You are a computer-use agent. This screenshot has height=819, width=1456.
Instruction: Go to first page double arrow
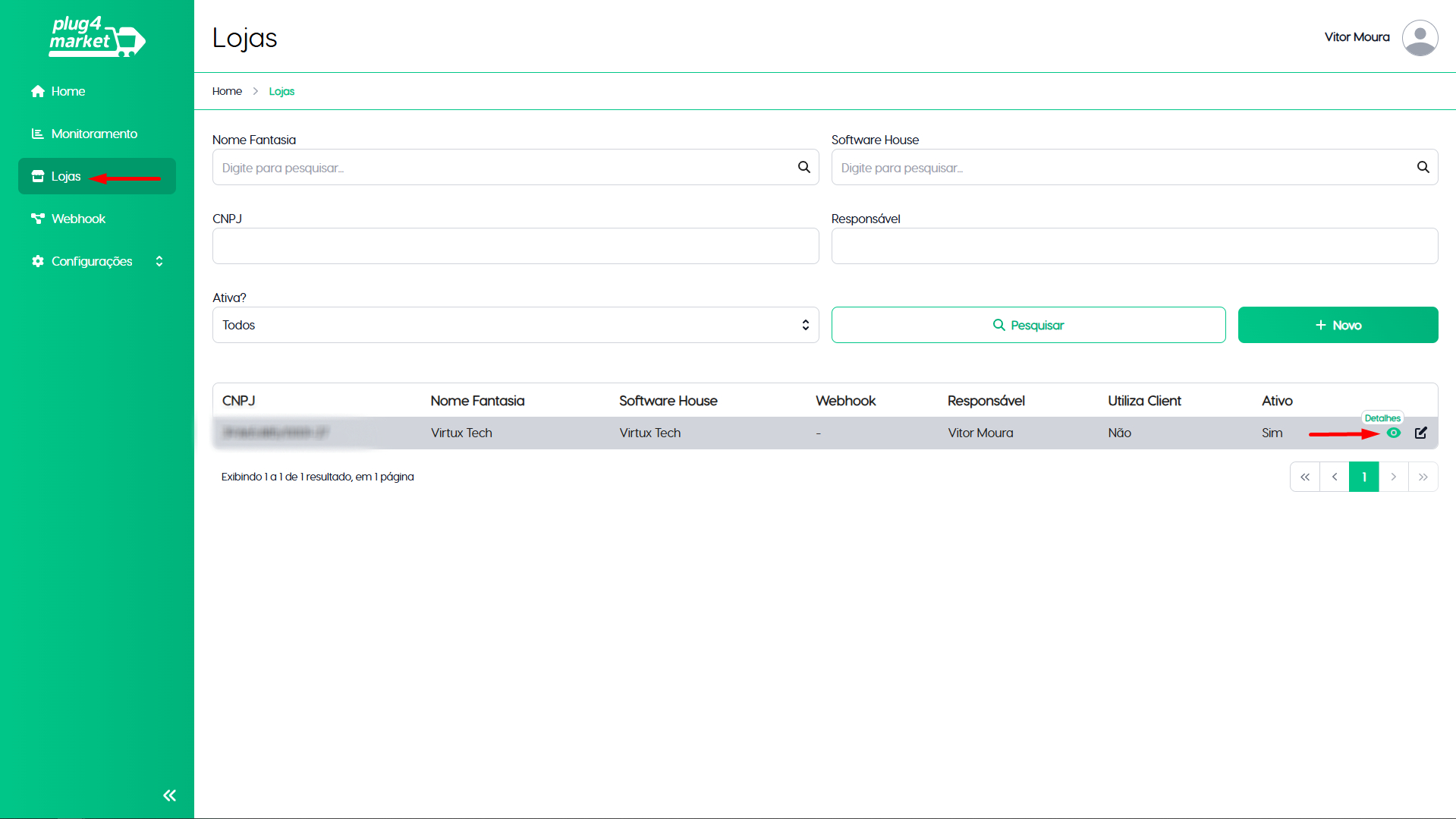tap(1304, 477)
